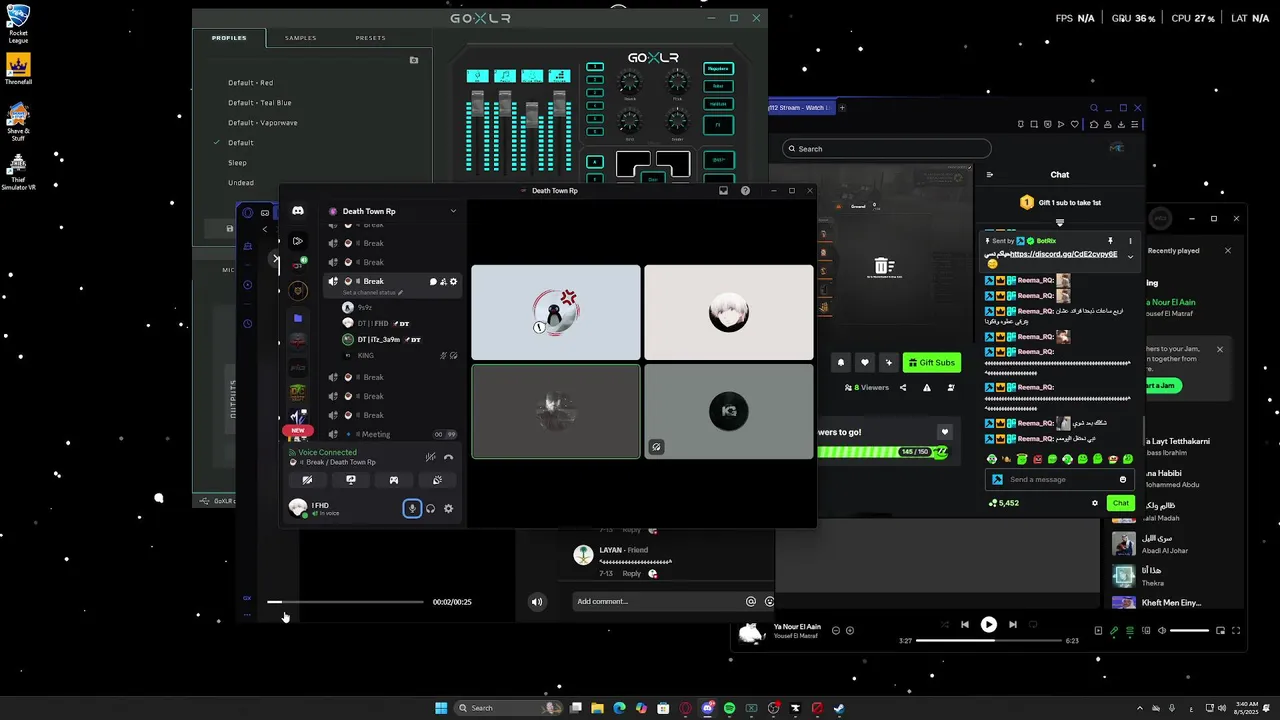Viewport: 1280px width, 720px height.
Task: Open Windows Start menu
Action: pos(441,708)
